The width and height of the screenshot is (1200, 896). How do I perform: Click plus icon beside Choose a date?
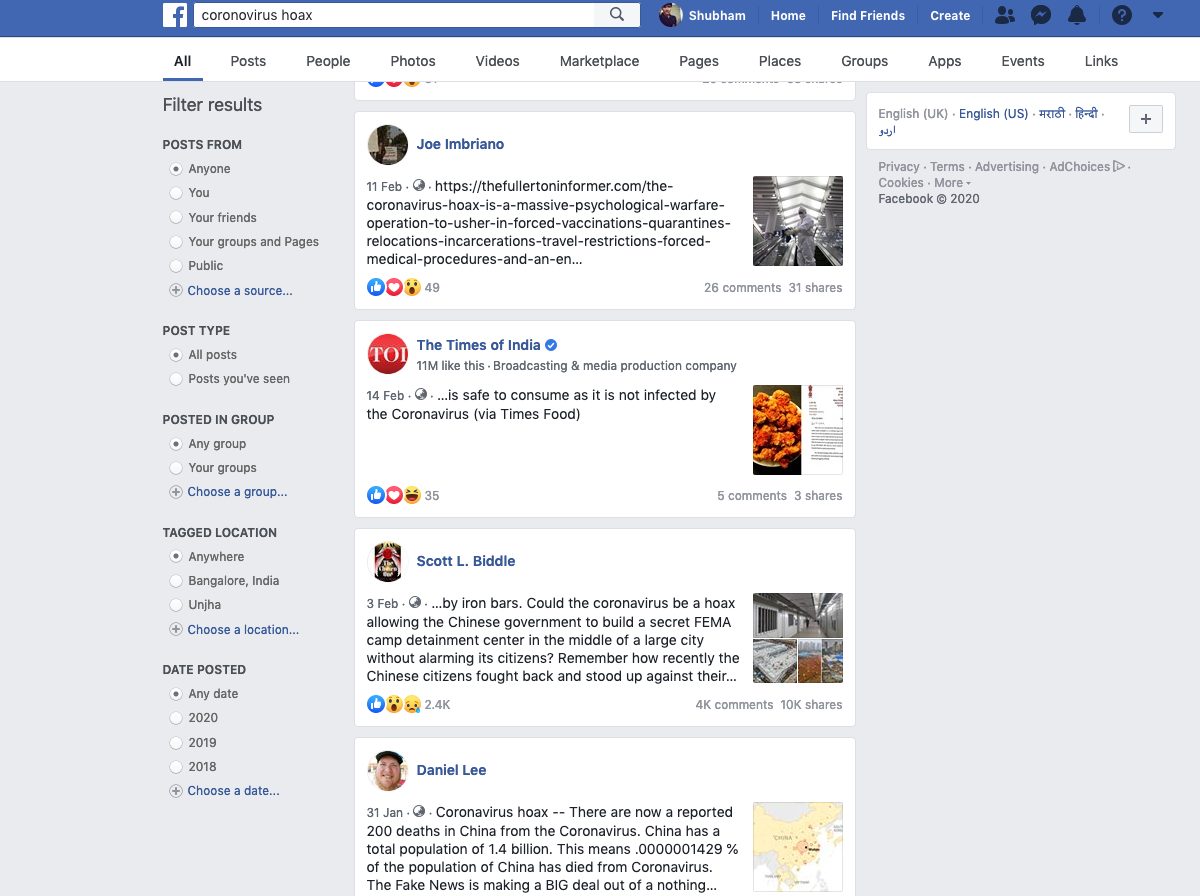click(176, 791)
